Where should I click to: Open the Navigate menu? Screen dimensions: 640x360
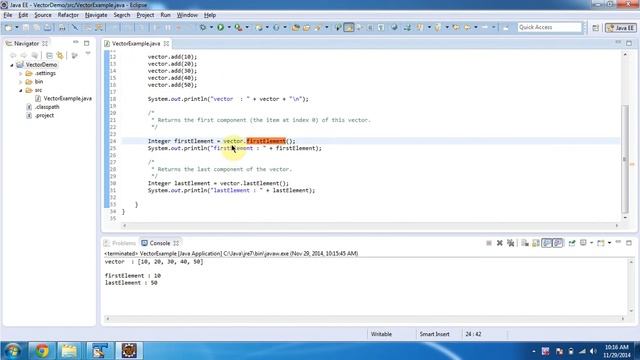click(x=96, y=15)
